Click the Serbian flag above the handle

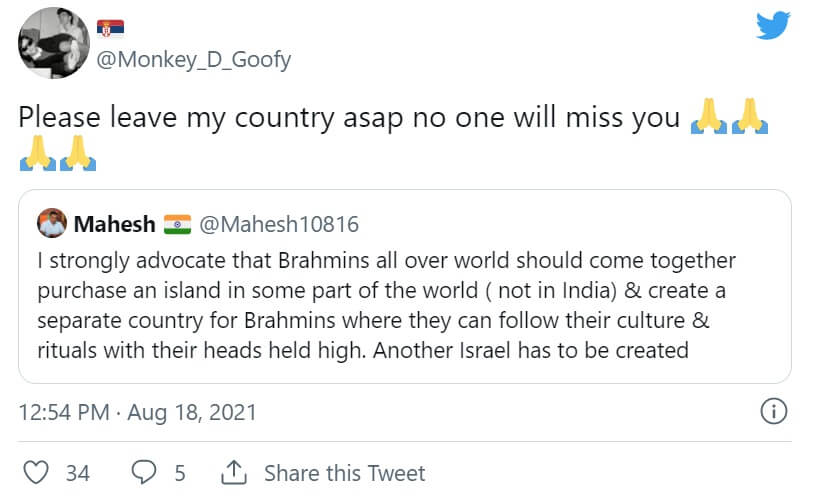[x=110, y=29]
